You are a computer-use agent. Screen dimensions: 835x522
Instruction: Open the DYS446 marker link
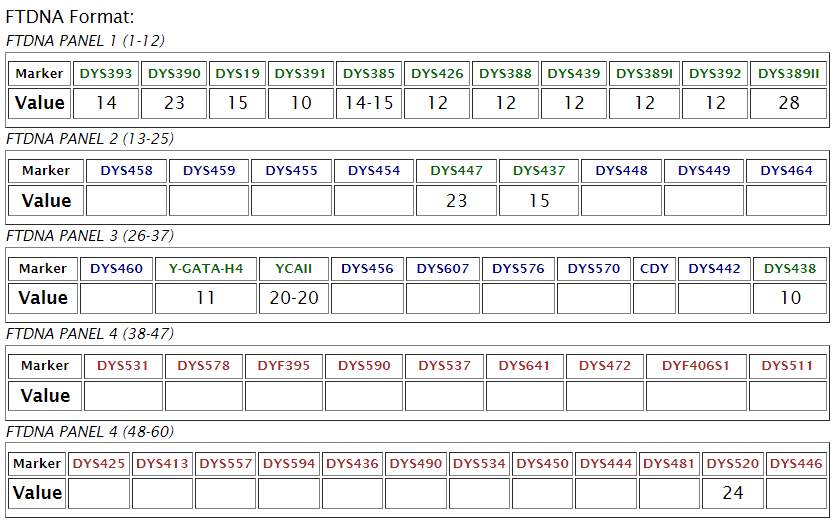(797, 464)
